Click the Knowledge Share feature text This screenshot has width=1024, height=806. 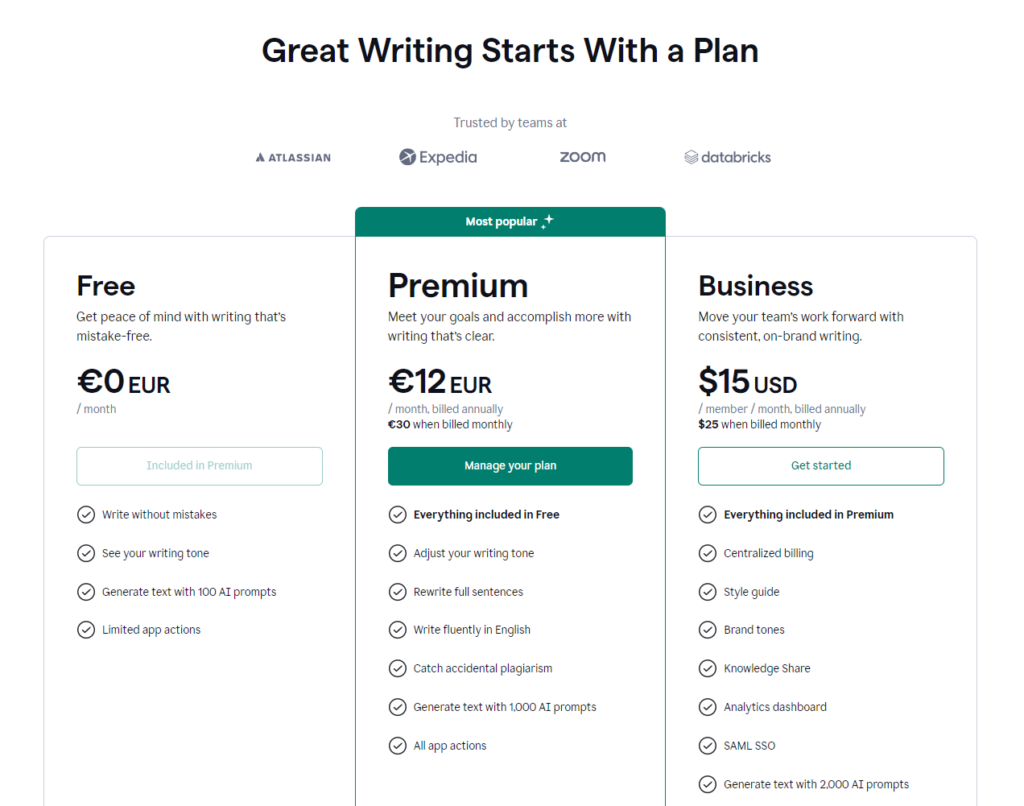pos(767,668)
